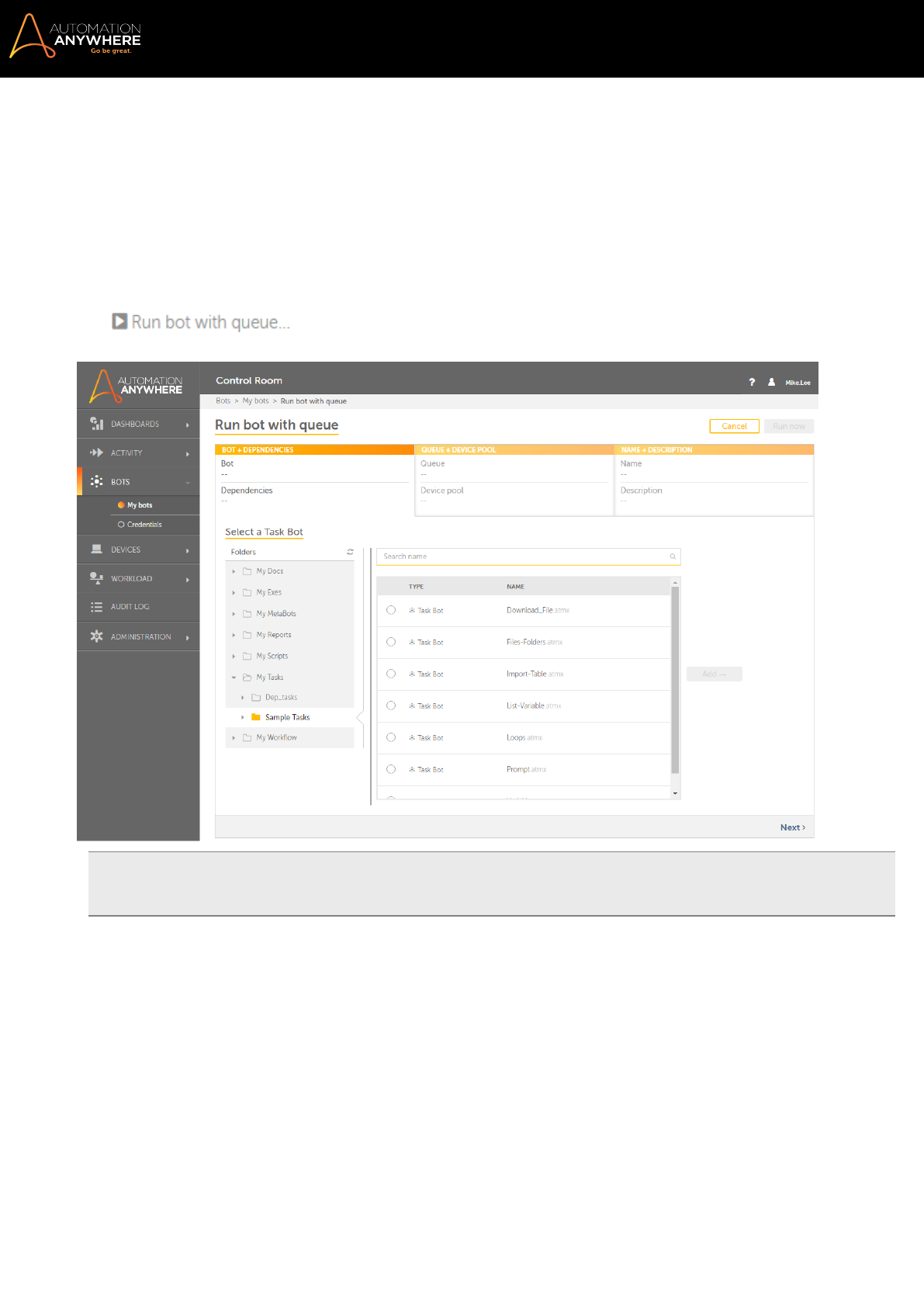Open the Devices menu item

click(x=138, y=549)
